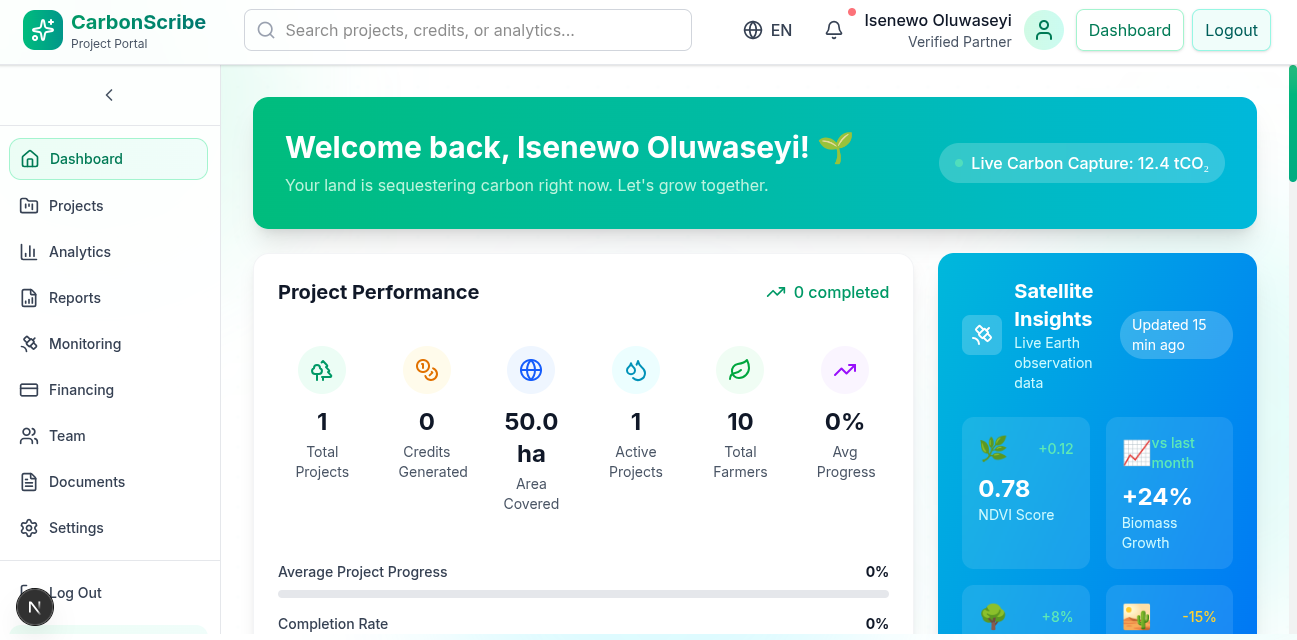Click the 'Verified Partner' label
This screenshot has height=640, width=1297.
pyautogui.click(x=960, y=42)
